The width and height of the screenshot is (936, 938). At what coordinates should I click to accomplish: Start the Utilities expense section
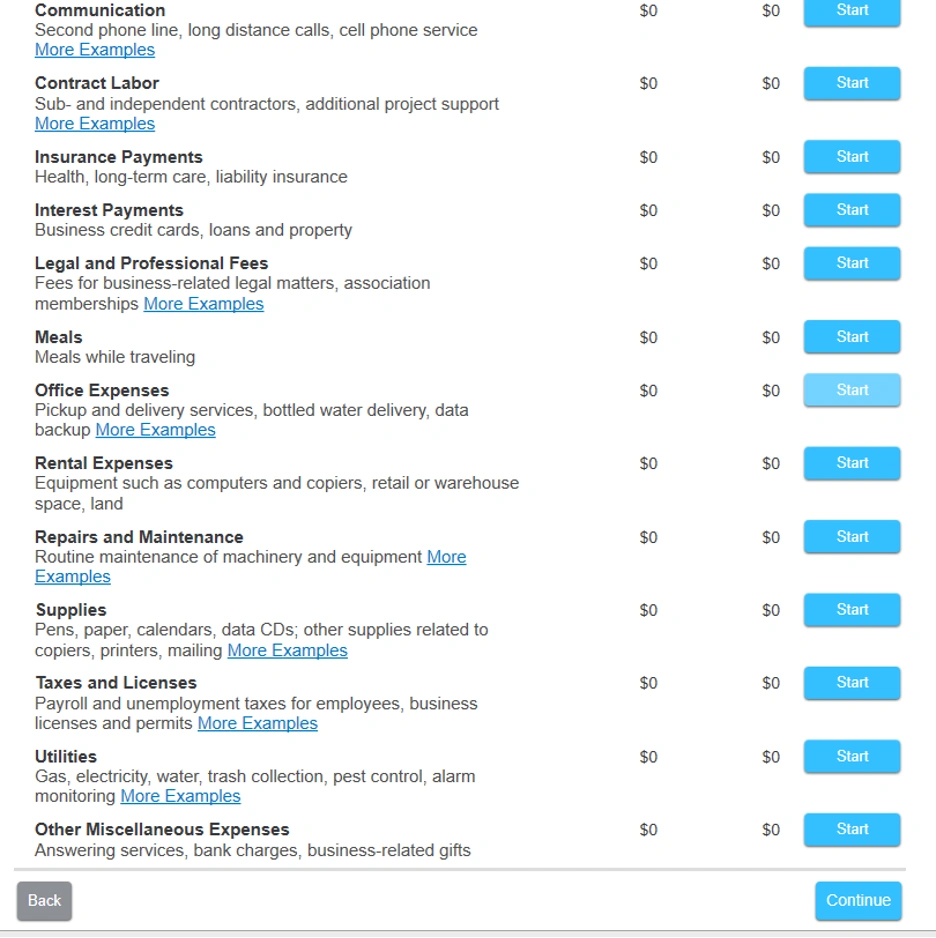pyautogui.click(x=852, y=757)
